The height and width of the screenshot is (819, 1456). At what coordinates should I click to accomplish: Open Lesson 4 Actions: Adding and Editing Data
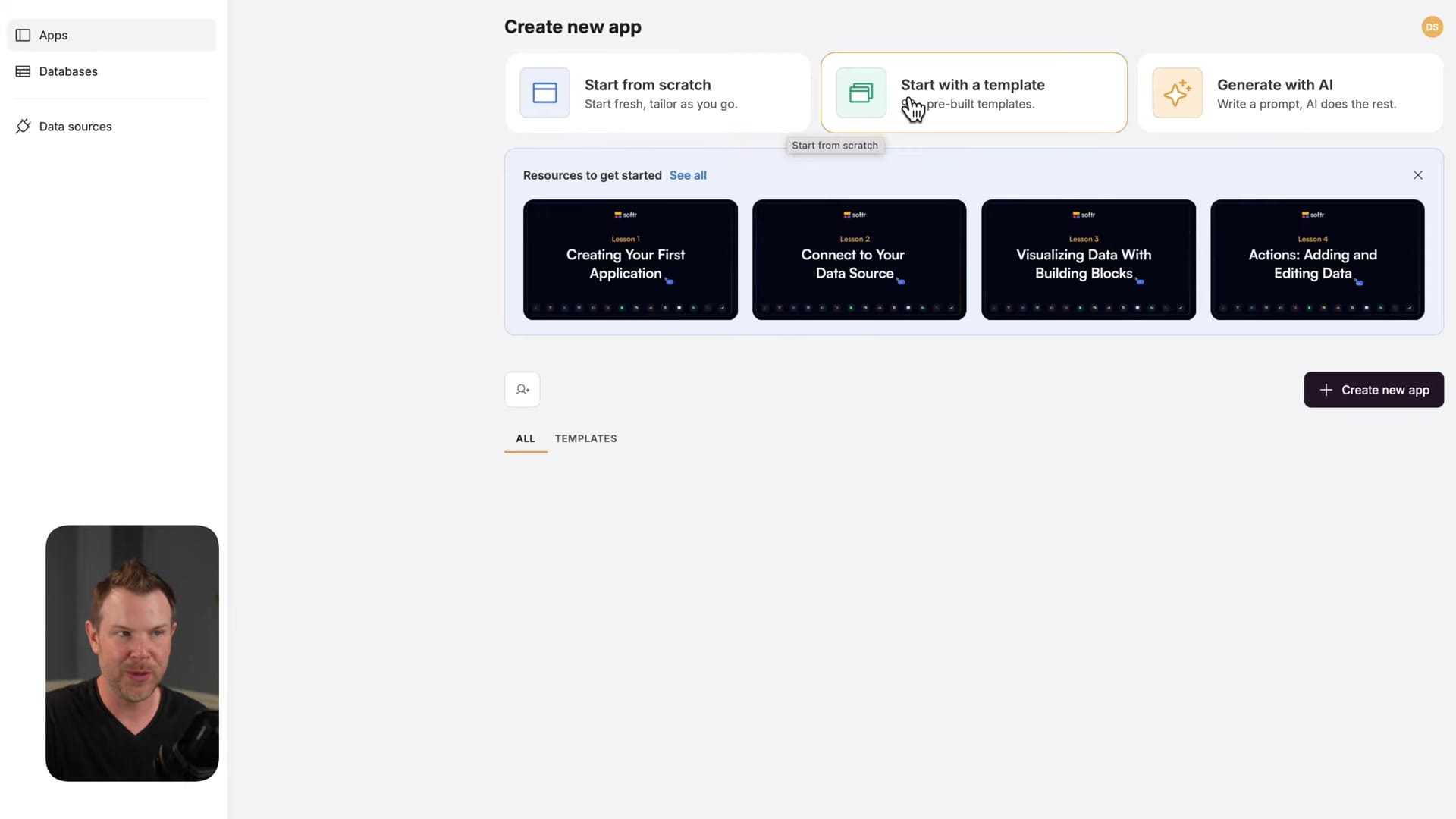1317,259
